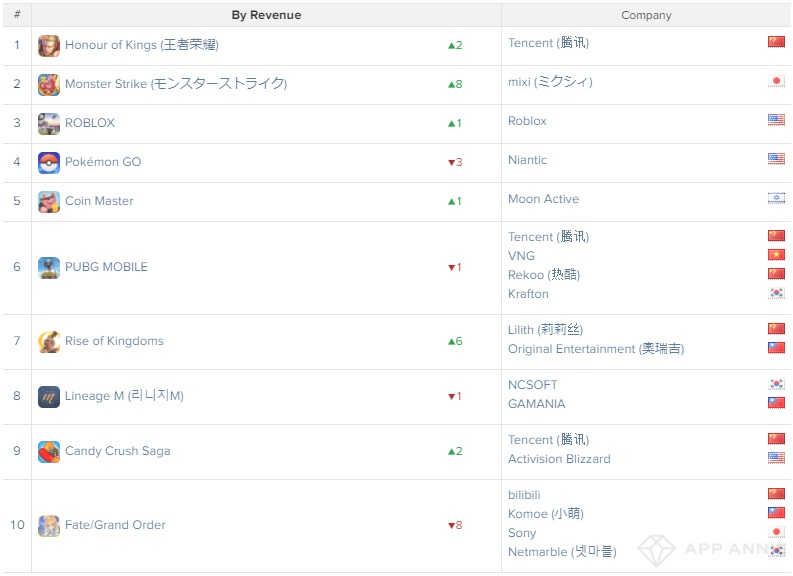Open the Candy Crush Saga icon
The image size is (793, 576).
49,452
